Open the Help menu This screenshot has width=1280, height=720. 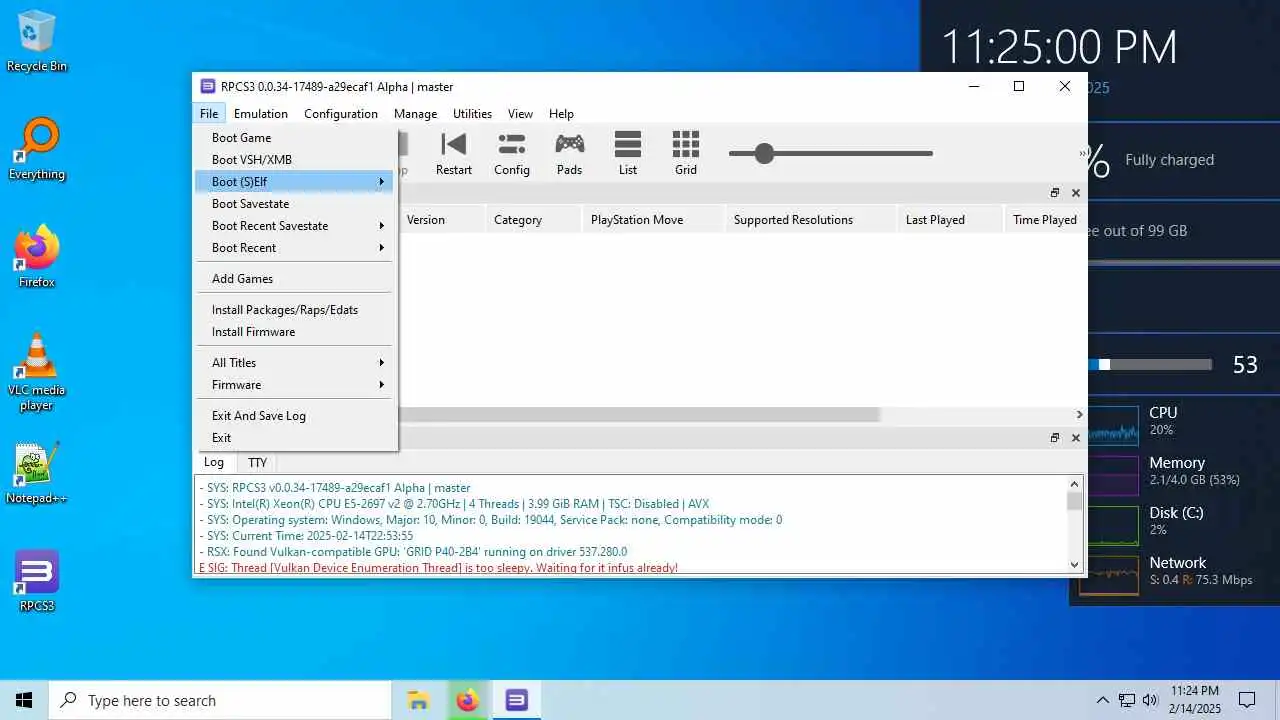561,114
